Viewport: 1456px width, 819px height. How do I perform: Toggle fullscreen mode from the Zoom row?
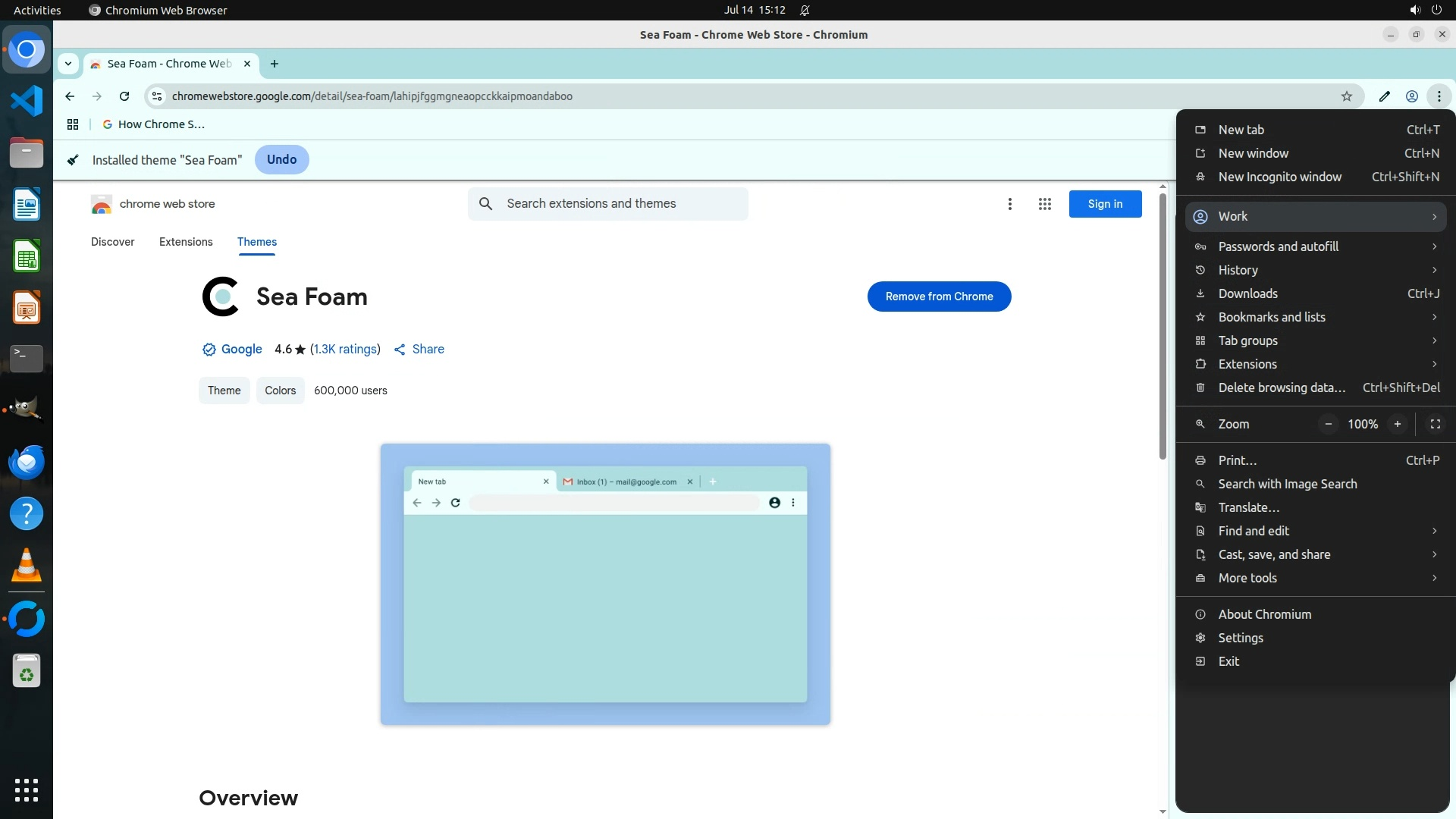(x=1435, y=424)
